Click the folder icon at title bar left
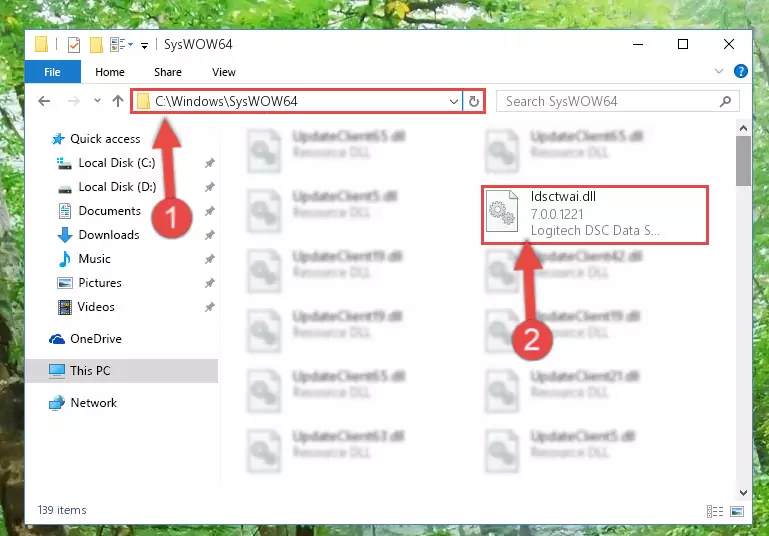Image resolution: width=769 pixels, height=536 pixels. [42, 44]
